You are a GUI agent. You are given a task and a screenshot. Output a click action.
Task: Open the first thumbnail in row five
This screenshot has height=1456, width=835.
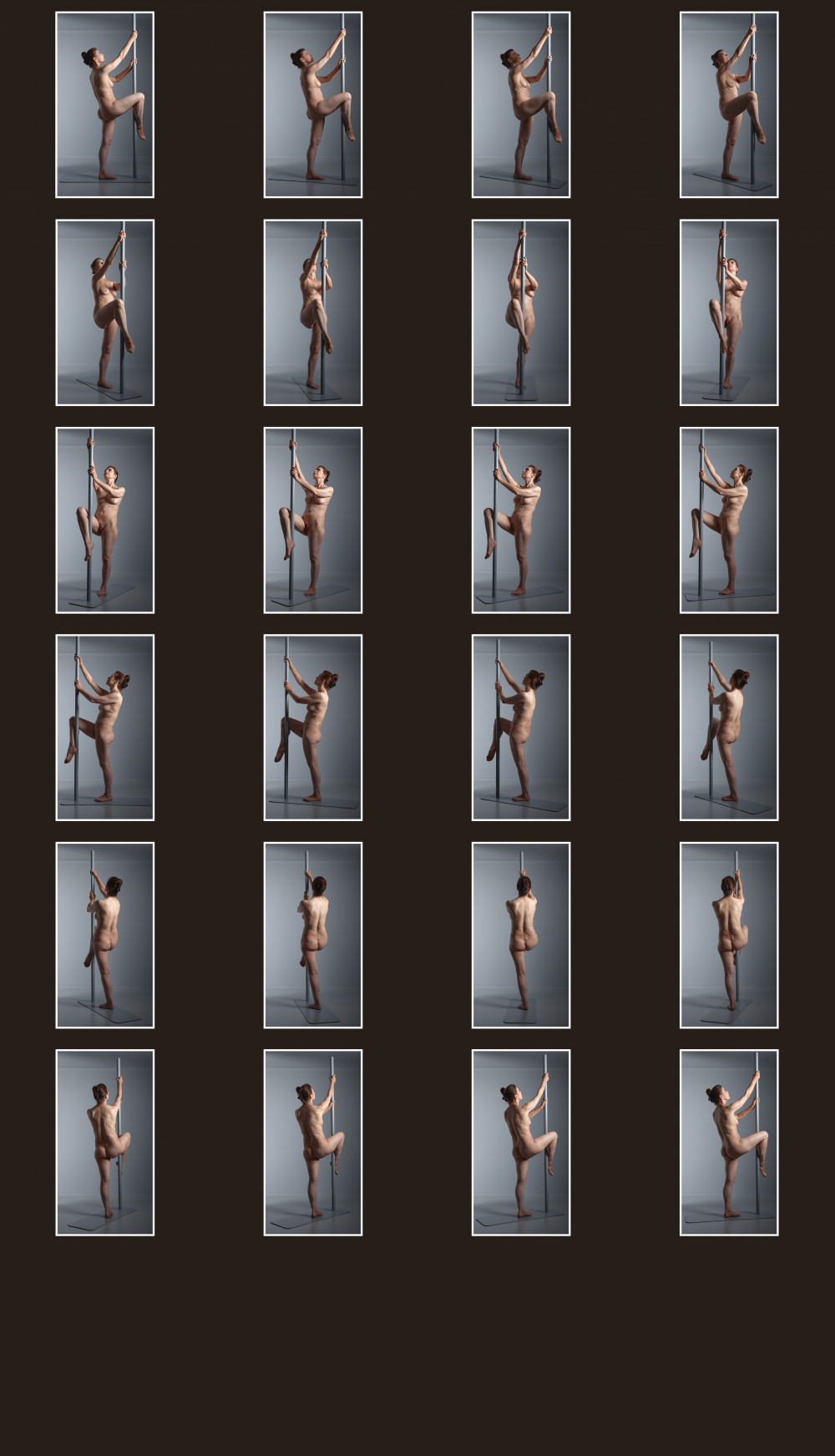105,936
